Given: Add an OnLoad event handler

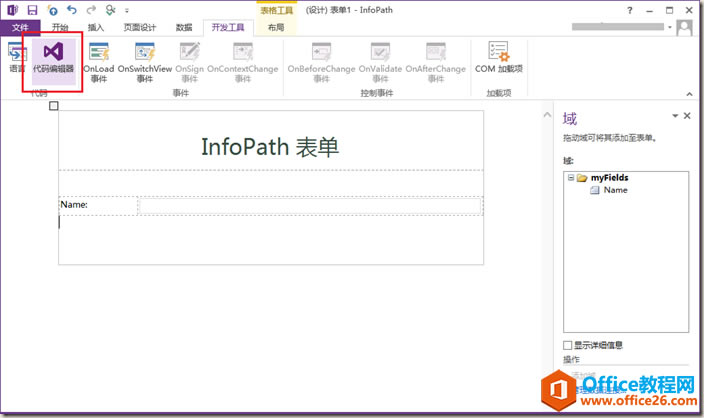Looking at the screenshot, I should [x=99, y=62].
